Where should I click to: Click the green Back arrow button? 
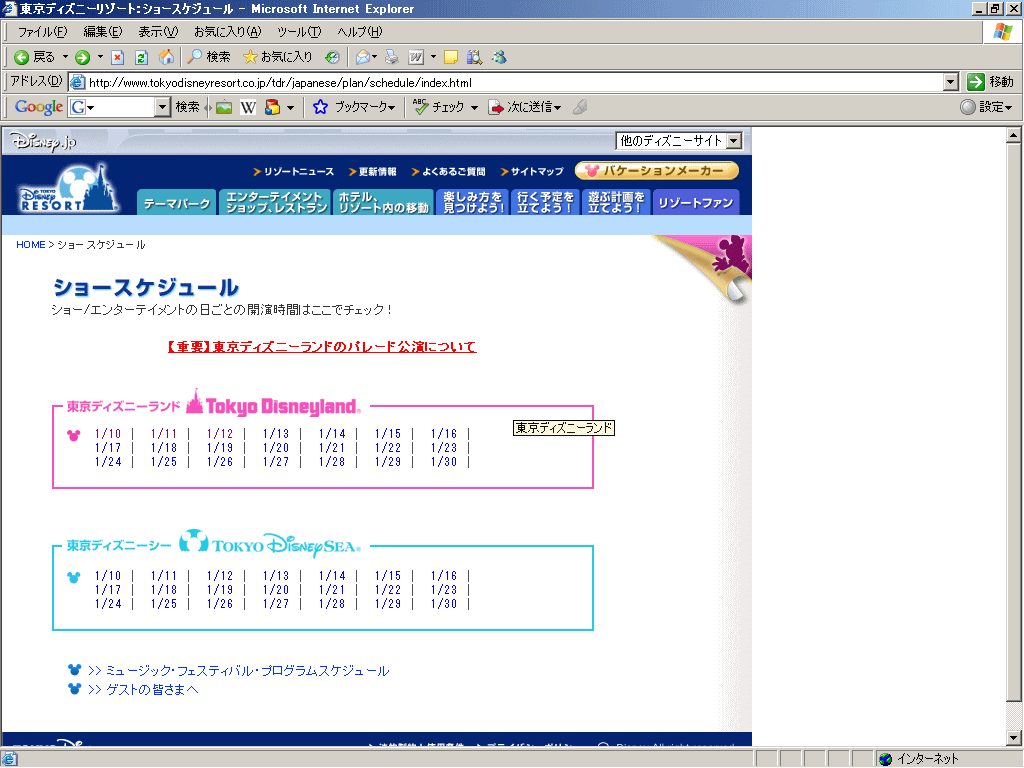click(22, 57)
